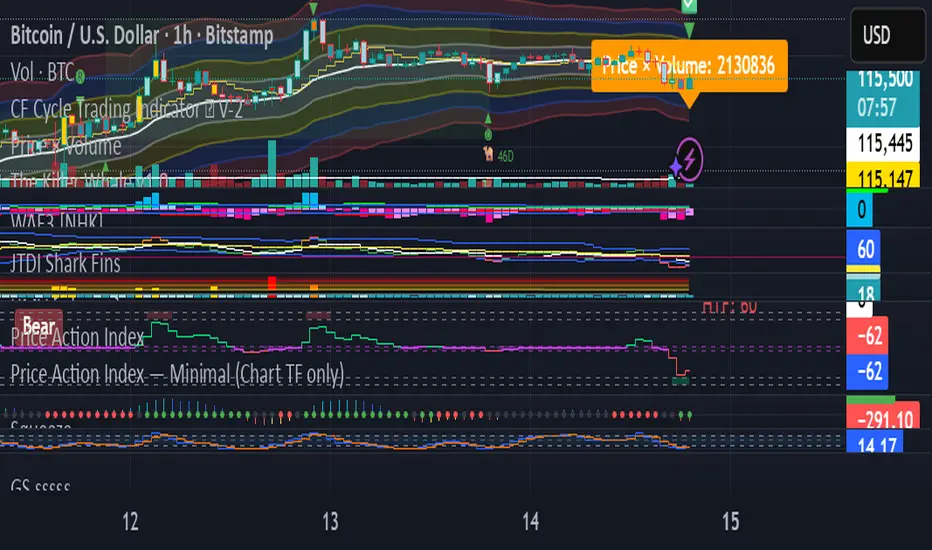Click the camel icon beside 46D
Screen dimensions: 932x550
(x=489, y=155)
